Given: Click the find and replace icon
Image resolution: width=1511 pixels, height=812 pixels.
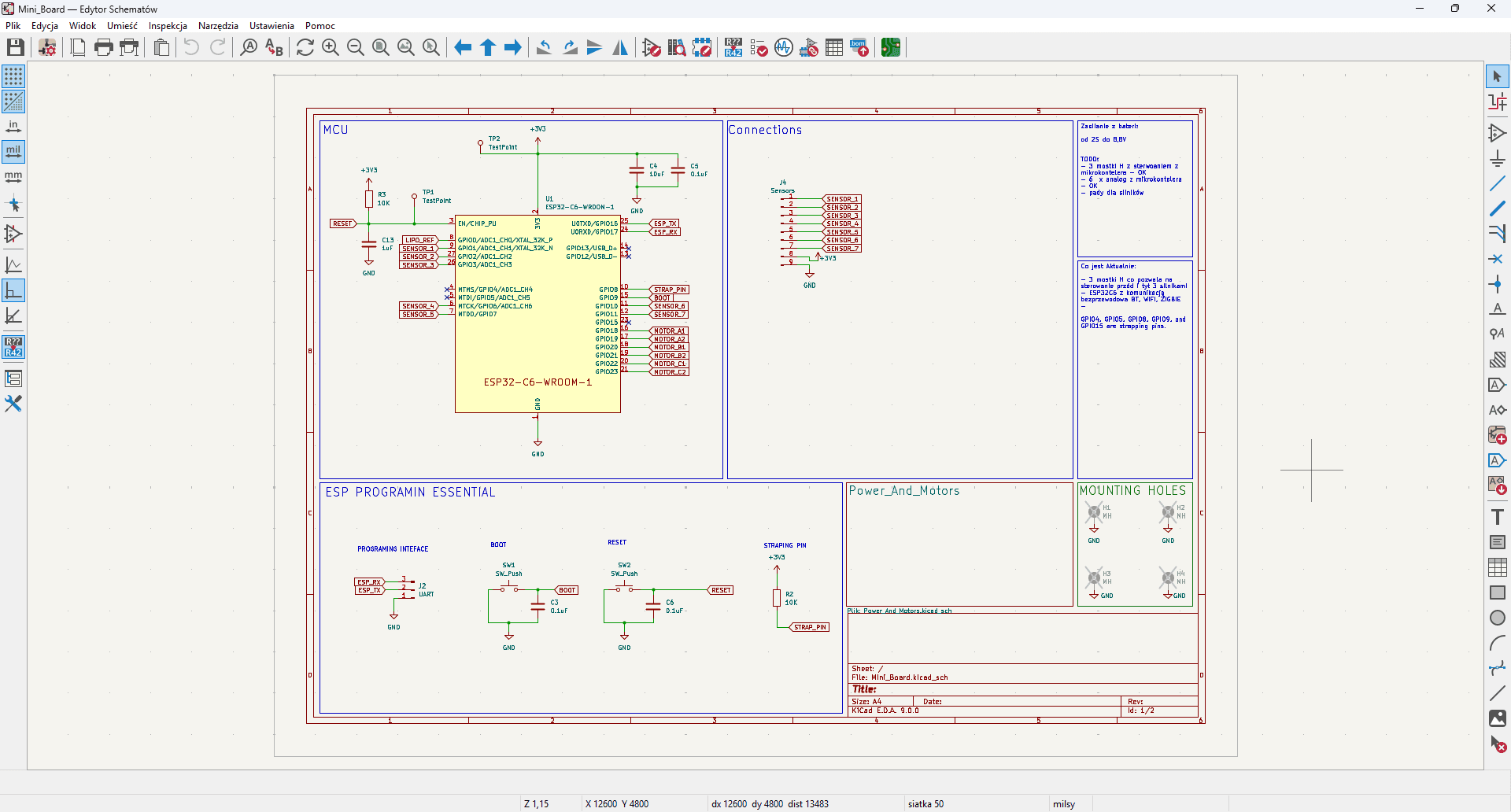Looking at the screenshot, I should pos(274,48).
